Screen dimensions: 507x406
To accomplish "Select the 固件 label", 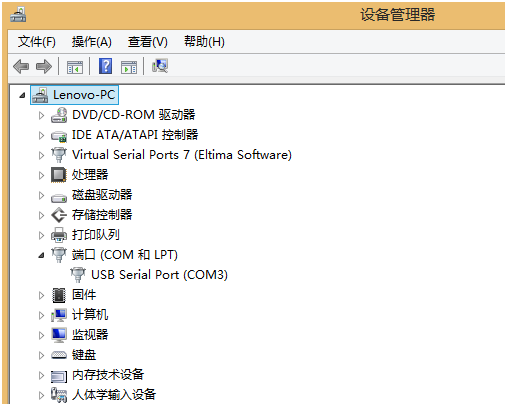I will tap(84, 295).
